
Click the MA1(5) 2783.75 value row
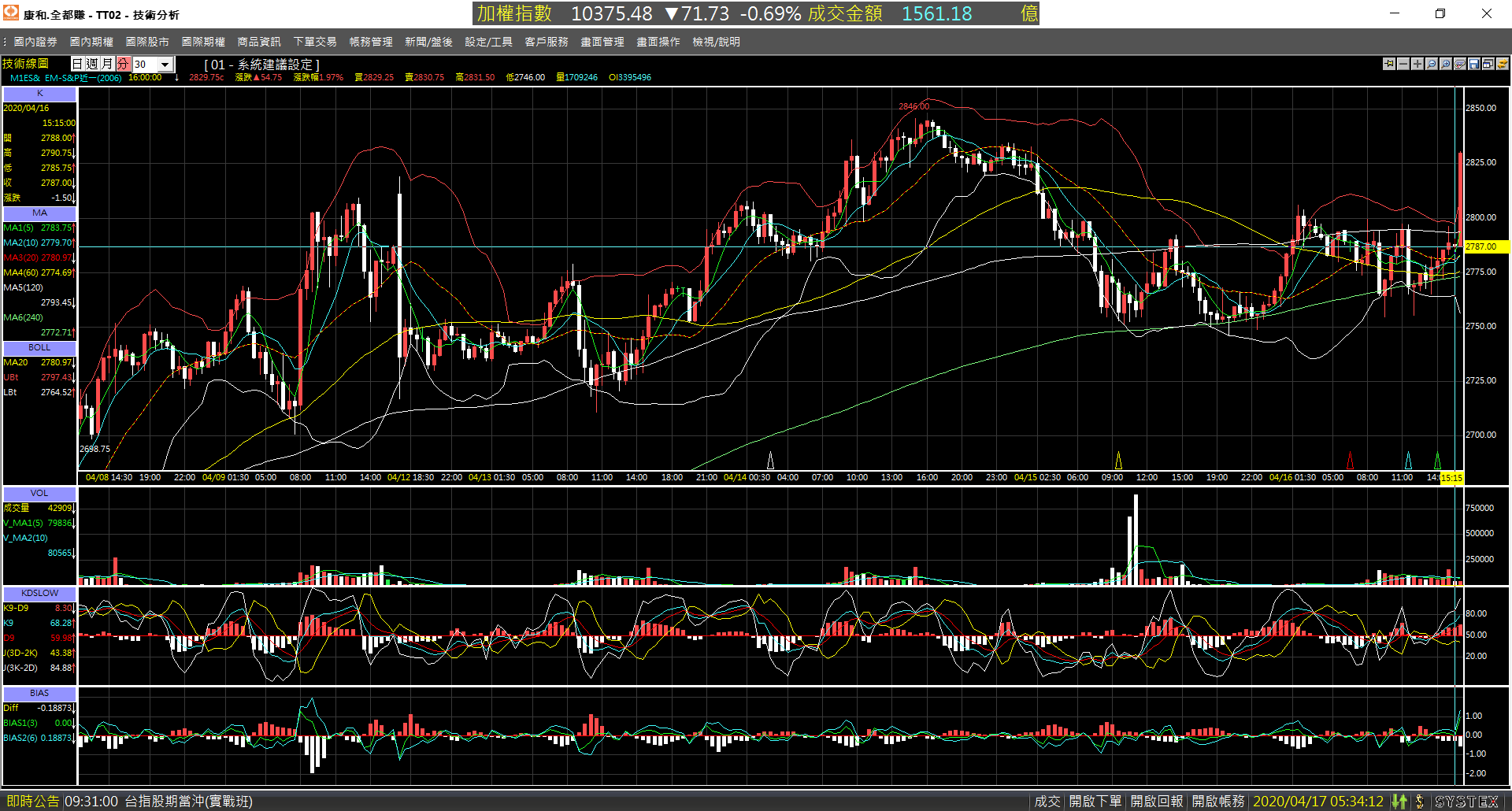tap(39, 228)
